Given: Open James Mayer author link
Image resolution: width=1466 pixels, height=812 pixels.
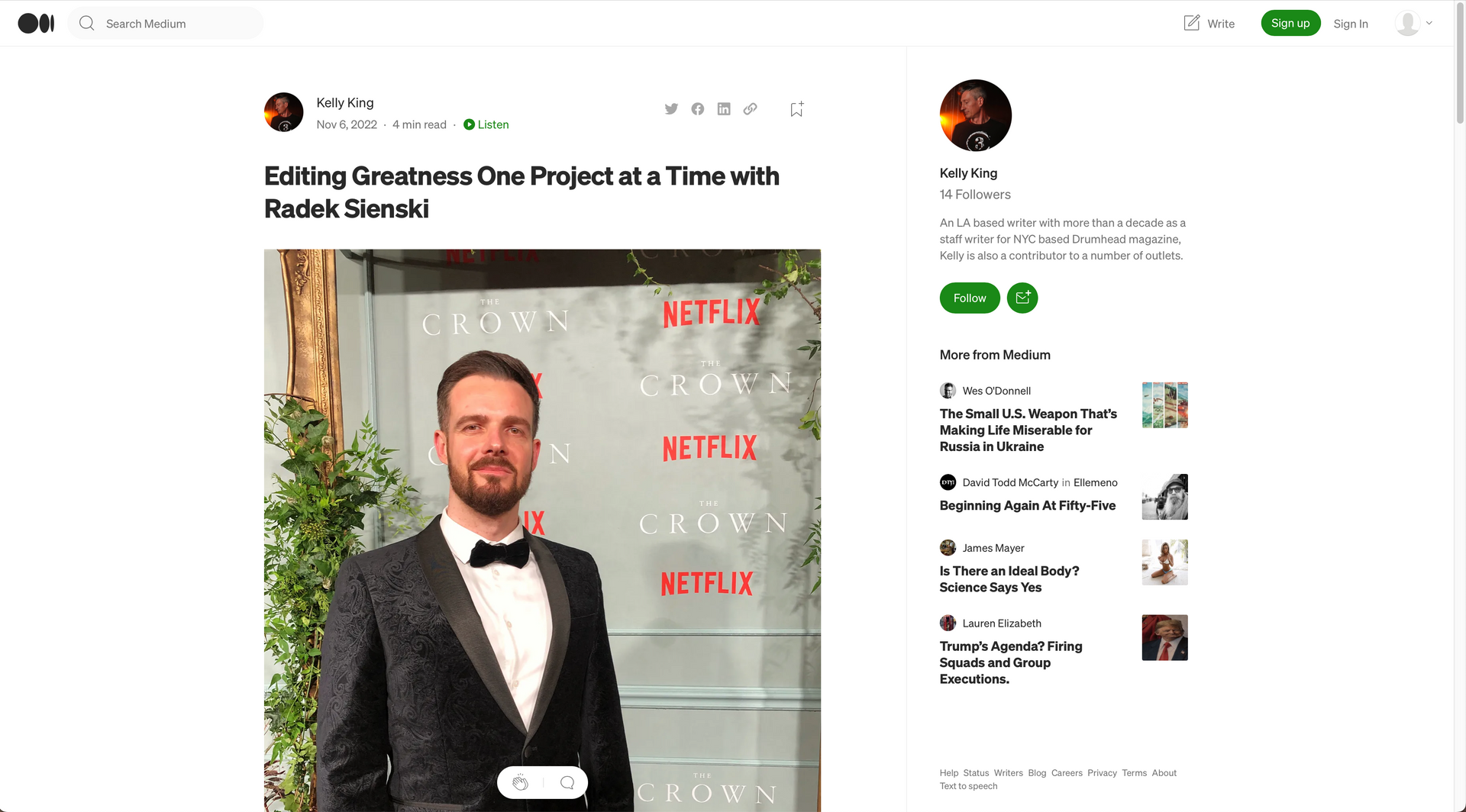Looking at the screenshot, I should pyautogui.click(x=993, y=548).
